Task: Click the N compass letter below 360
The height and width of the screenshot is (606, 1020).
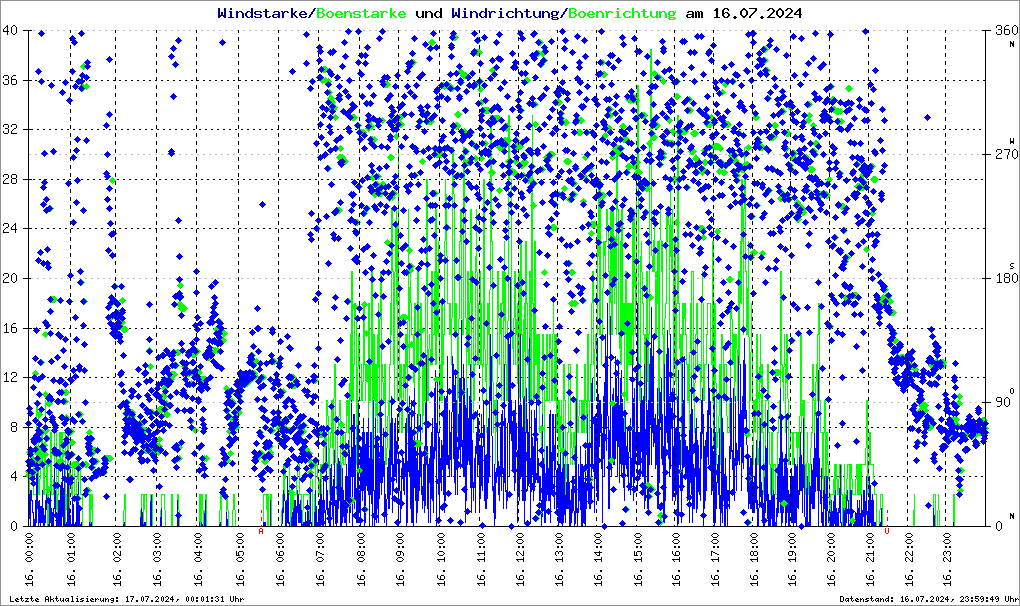Action: pos(1012,44)
